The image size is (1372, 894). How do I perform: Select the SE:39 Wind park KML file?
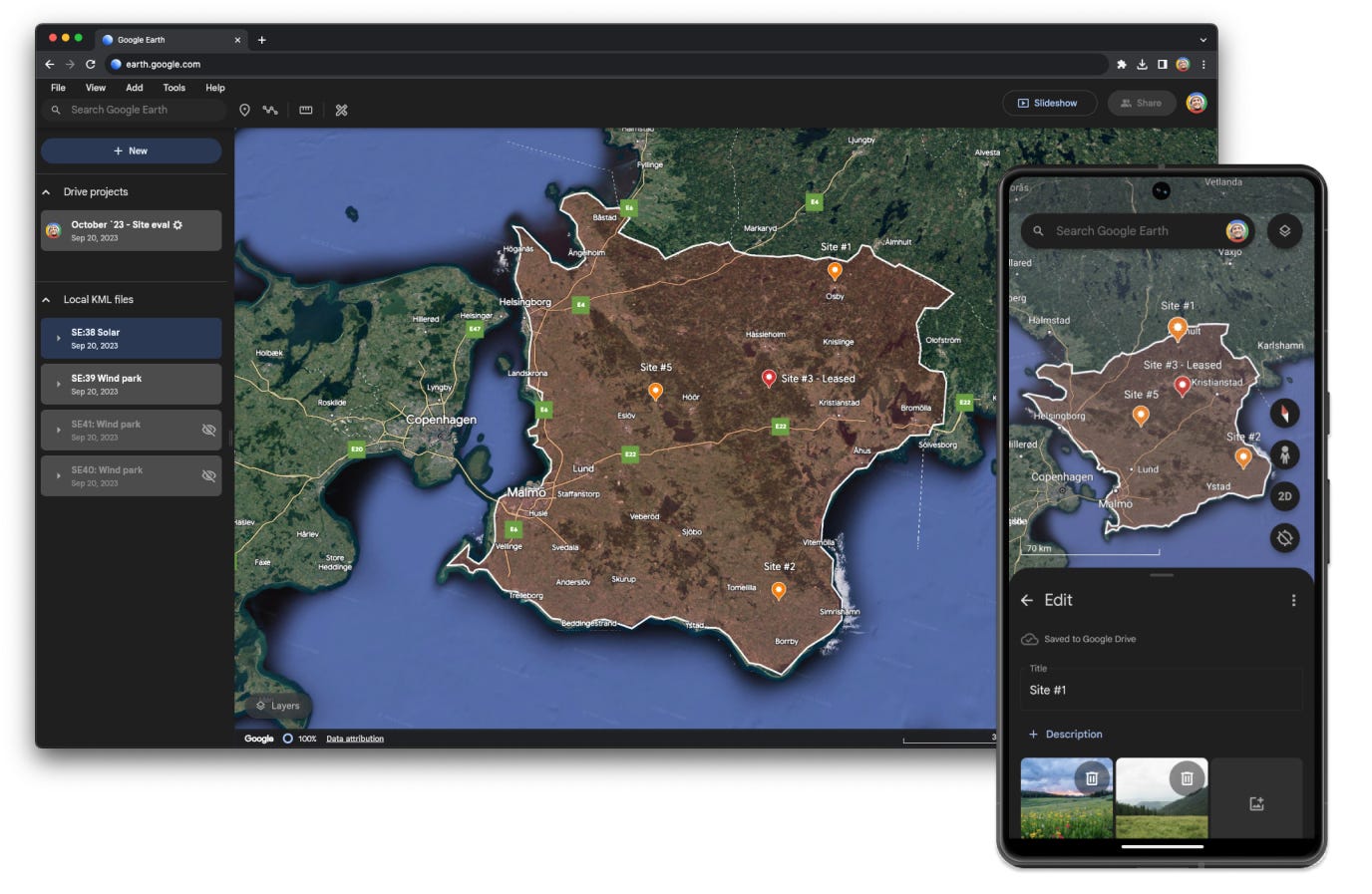(x=131, y=384)
